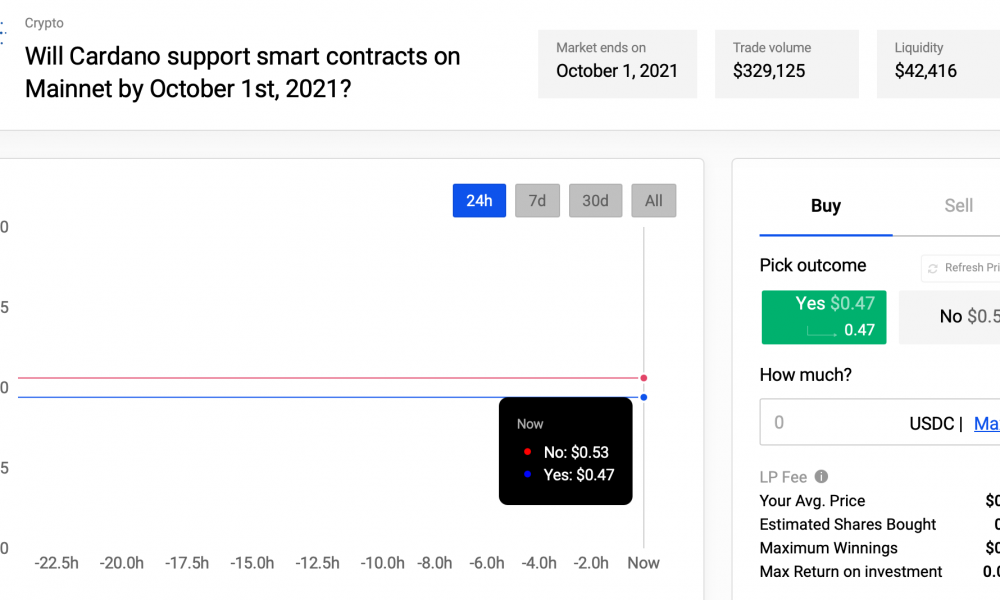Click the blue Yes data point on the chart
Image resolution: width=1000 pixels, height=600 pixels.
643,397
